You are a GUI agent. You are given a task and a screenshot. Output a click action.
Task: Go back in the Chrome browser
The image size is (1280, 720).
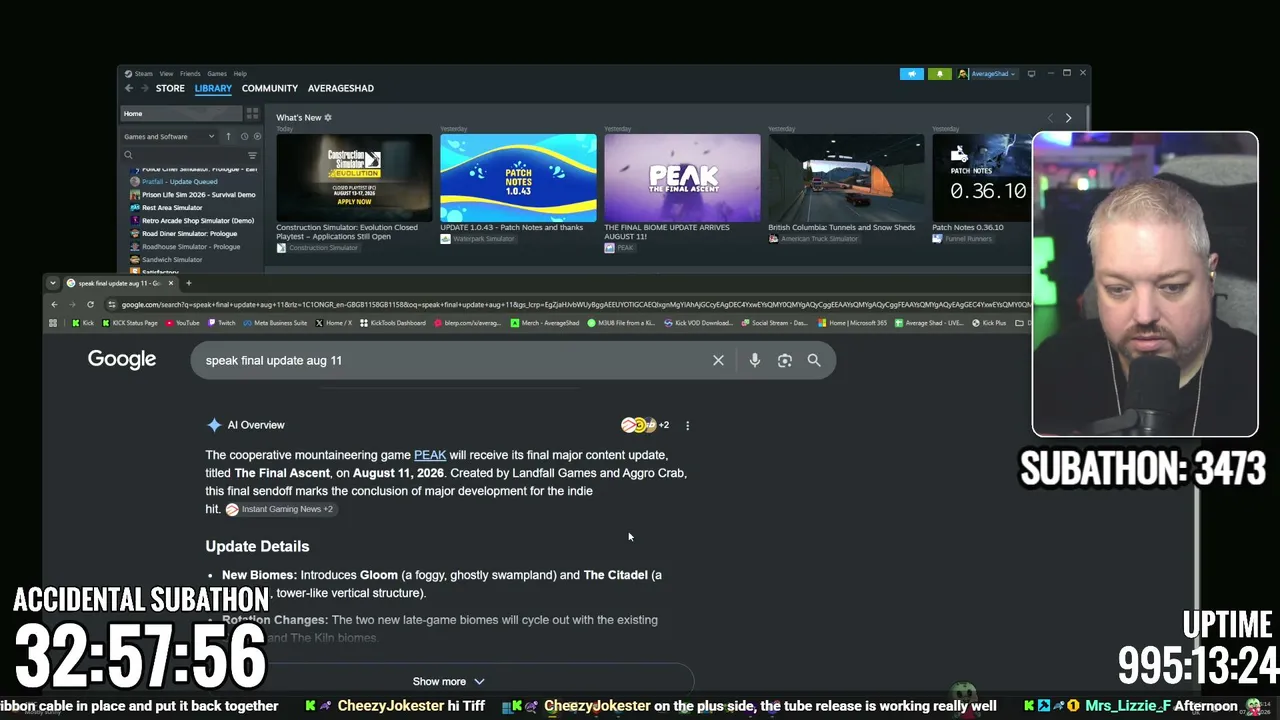(x=54, y=304)
